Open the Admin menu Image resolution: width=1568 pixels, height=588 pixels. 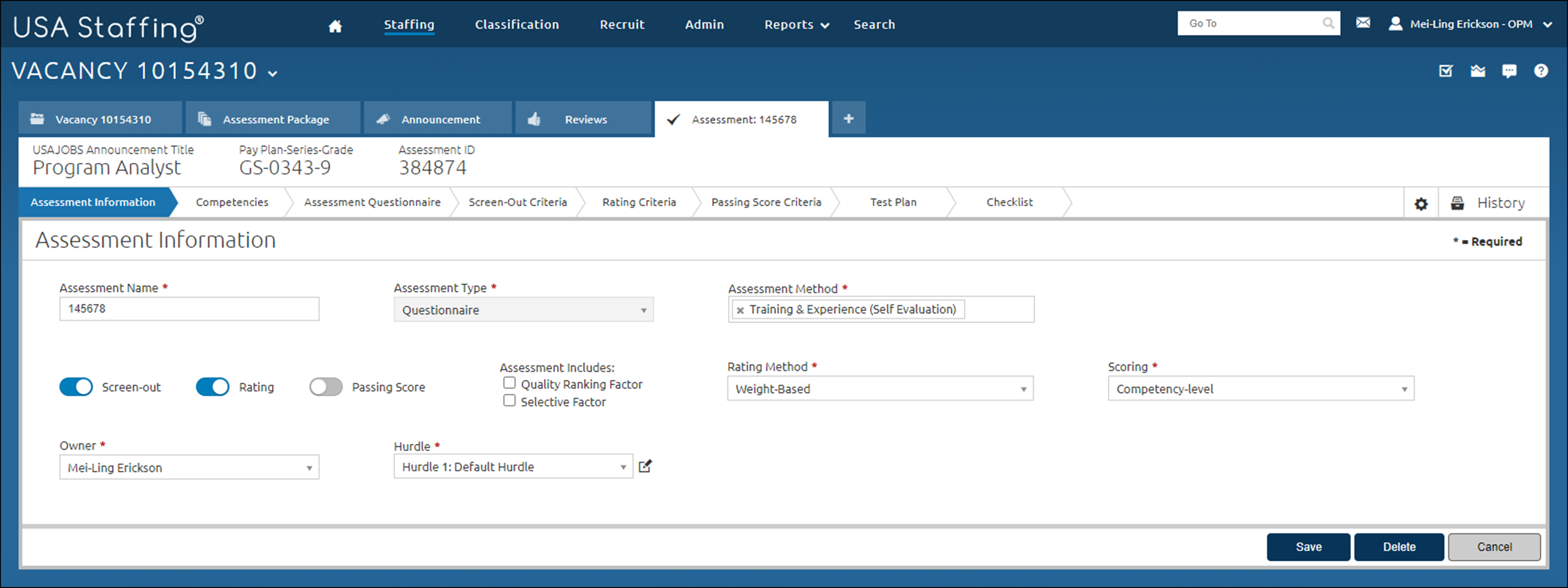[704, 25]
